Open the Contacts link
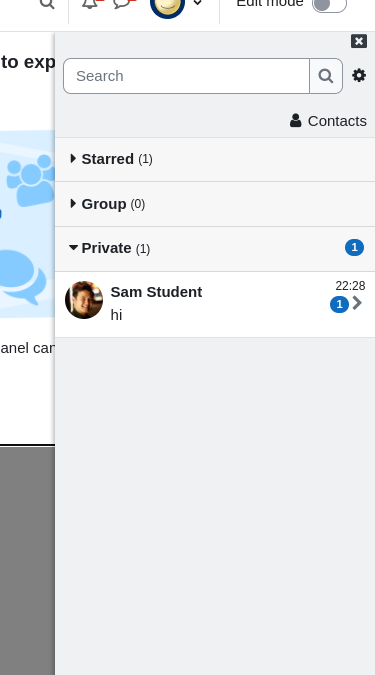 click(x=328, y=121)
